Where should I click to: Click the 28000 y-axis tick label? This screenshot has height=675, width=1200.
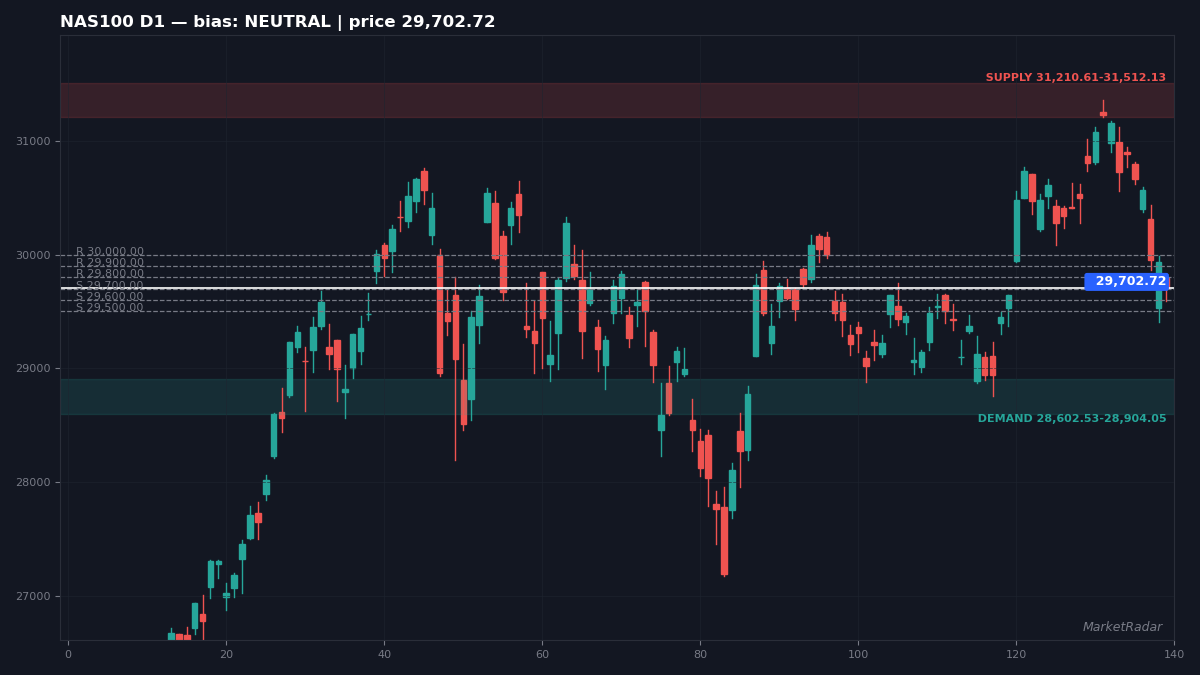32,483
